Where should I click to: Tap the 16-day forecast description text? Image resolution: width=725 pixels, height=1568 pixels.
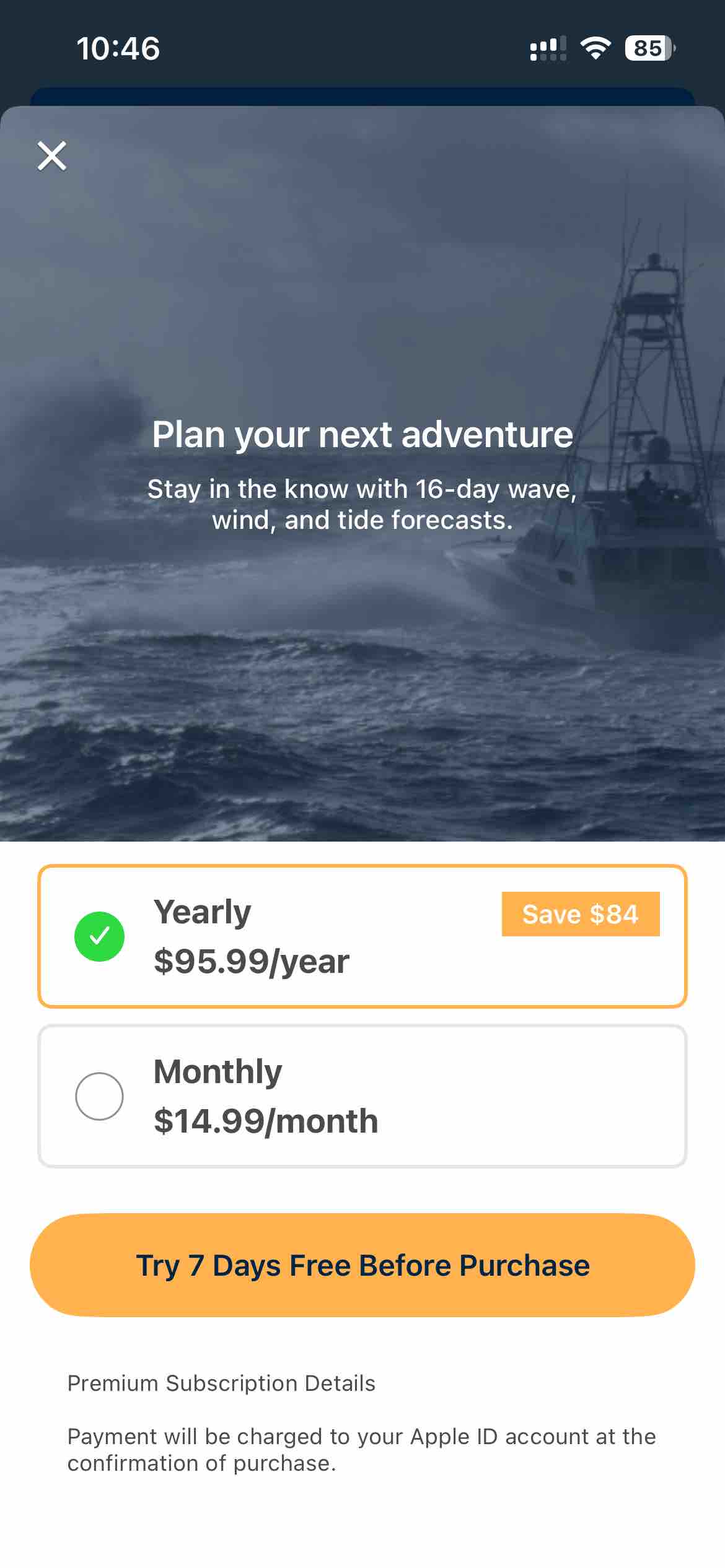click(362, 504)
